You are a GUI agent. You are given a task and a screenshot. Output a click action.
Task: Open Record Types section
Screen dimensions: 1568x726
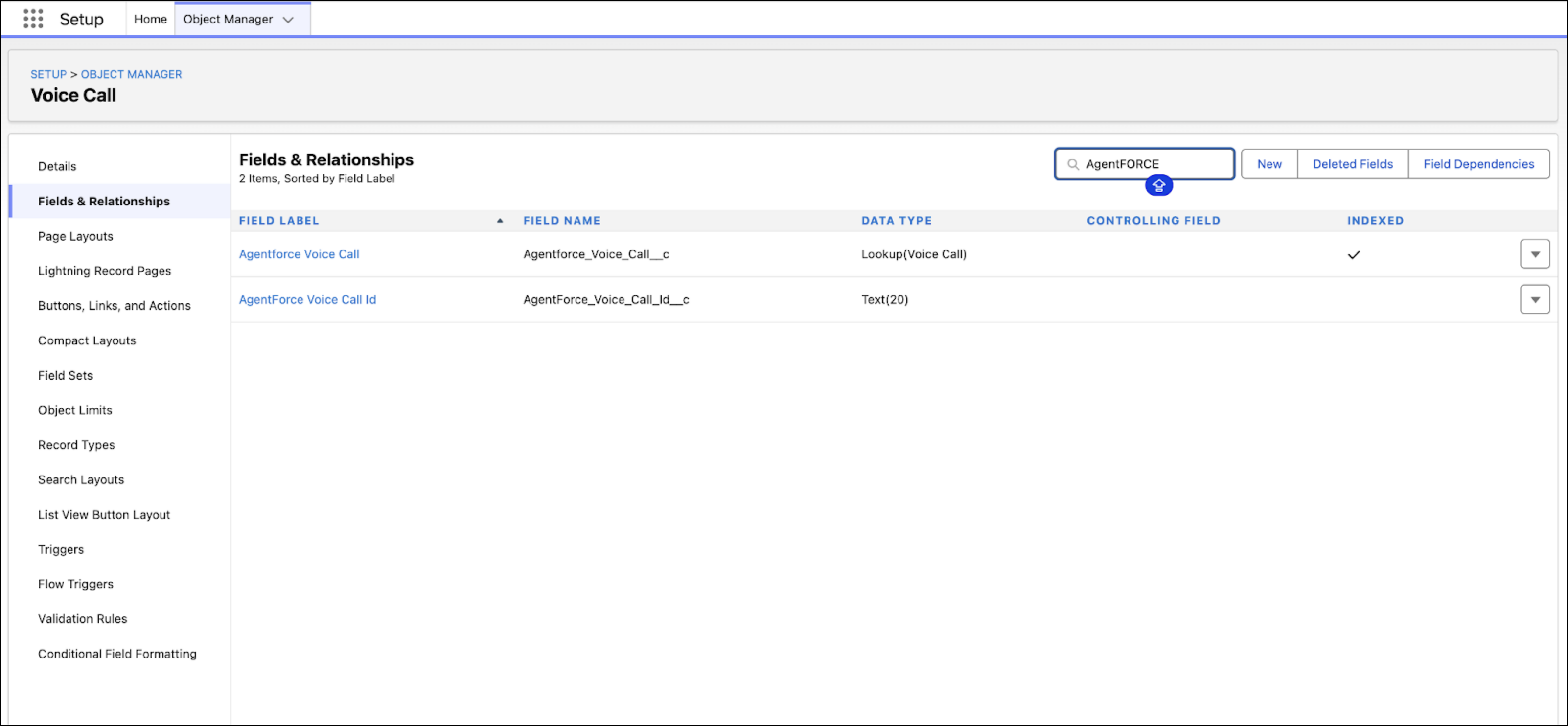click(x=76, y=445)
